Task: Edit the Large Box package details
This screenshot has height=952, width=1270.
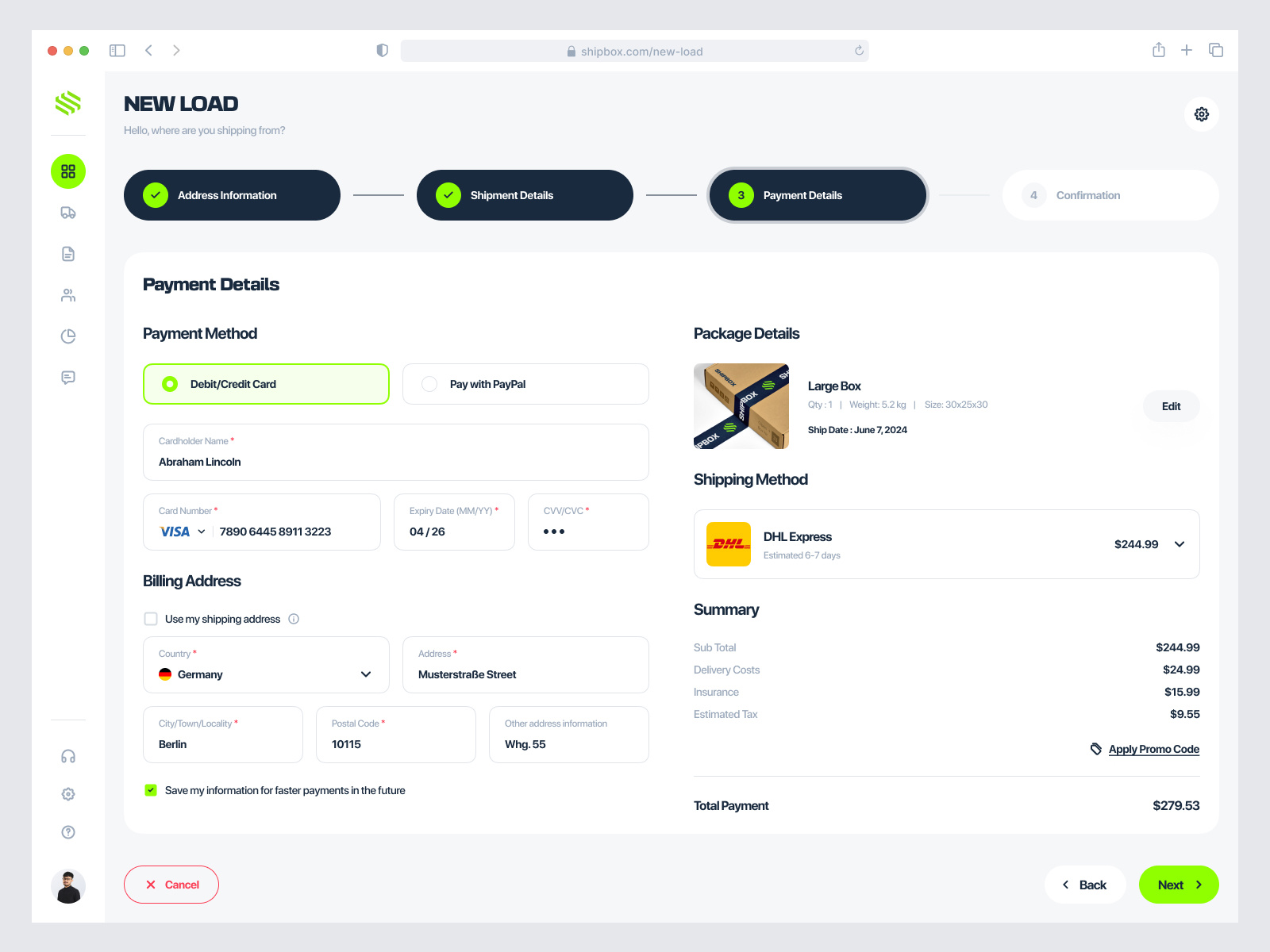Action: point(1171,406)
